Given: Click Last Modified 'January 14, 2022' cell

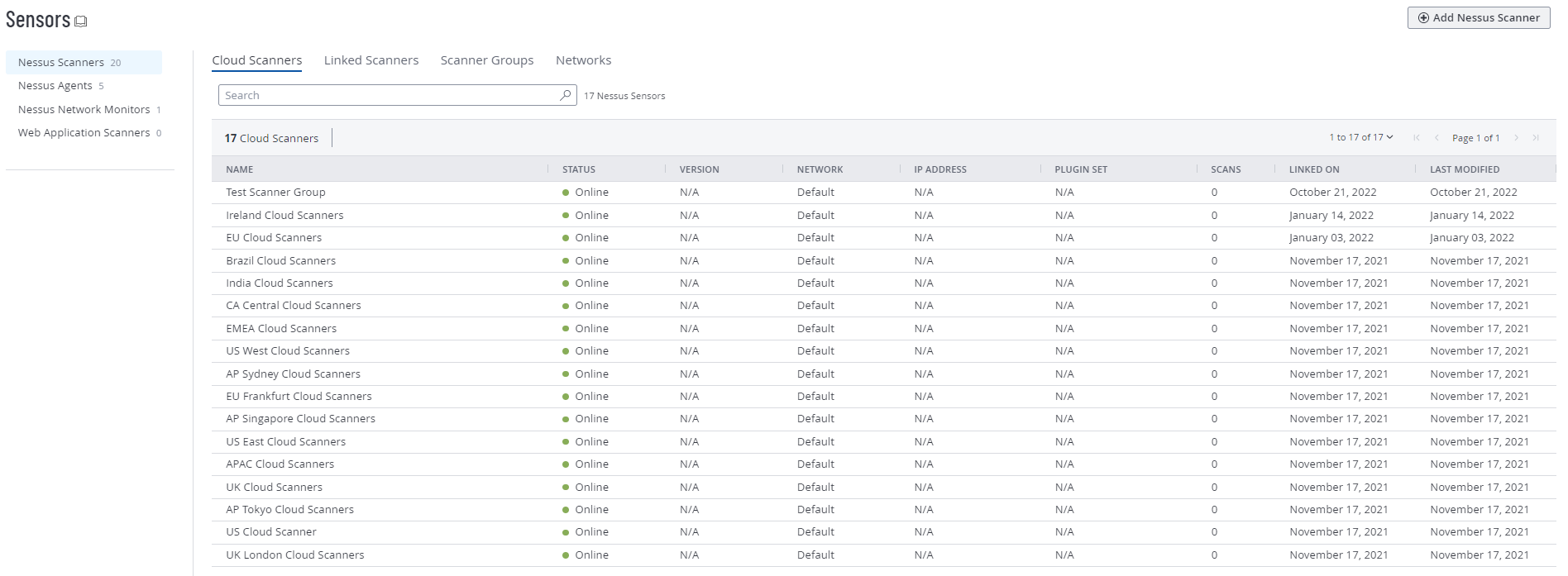Looking at the screenshot, I should pyautogui.click(x=1472, y=215).
